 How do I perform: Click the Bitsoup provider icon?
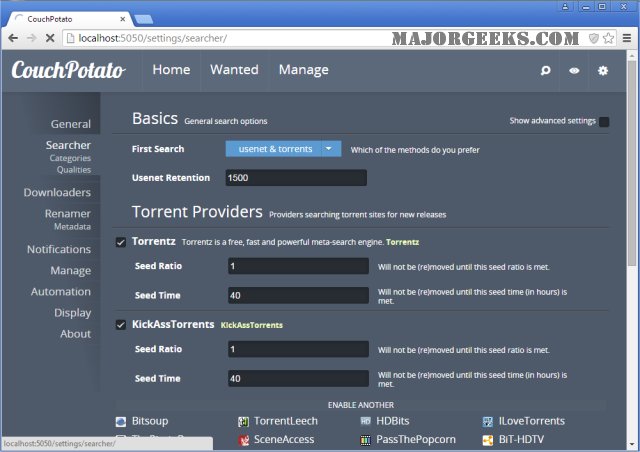click(x=121, y=421)
